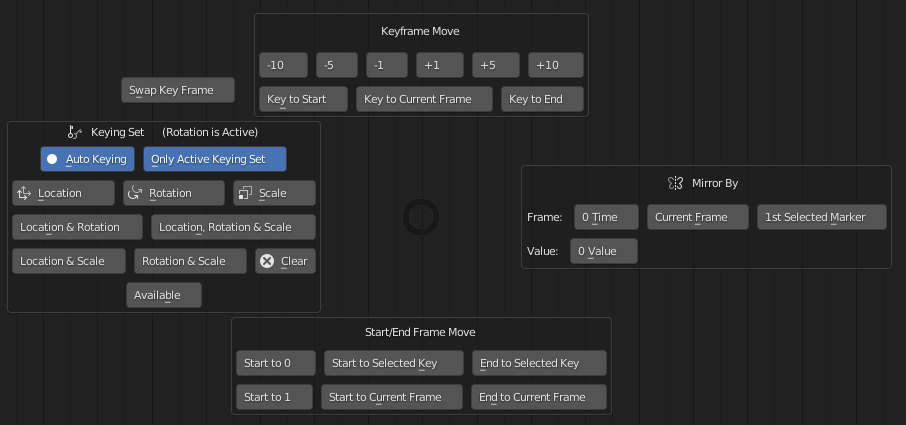Select the Available keying set
906x425 pixels.
click(164, 295)
